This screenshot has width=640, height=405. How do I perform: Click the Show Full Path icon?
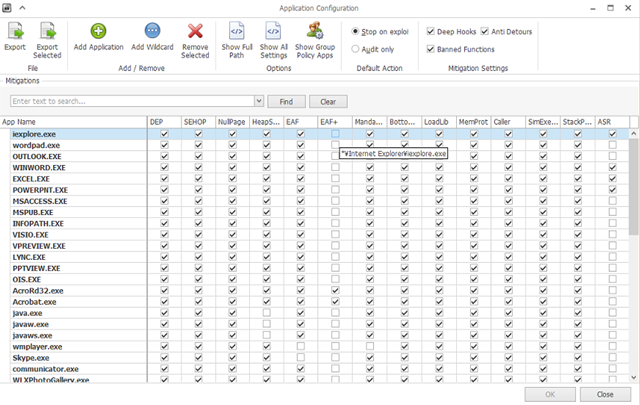(237, 31)
